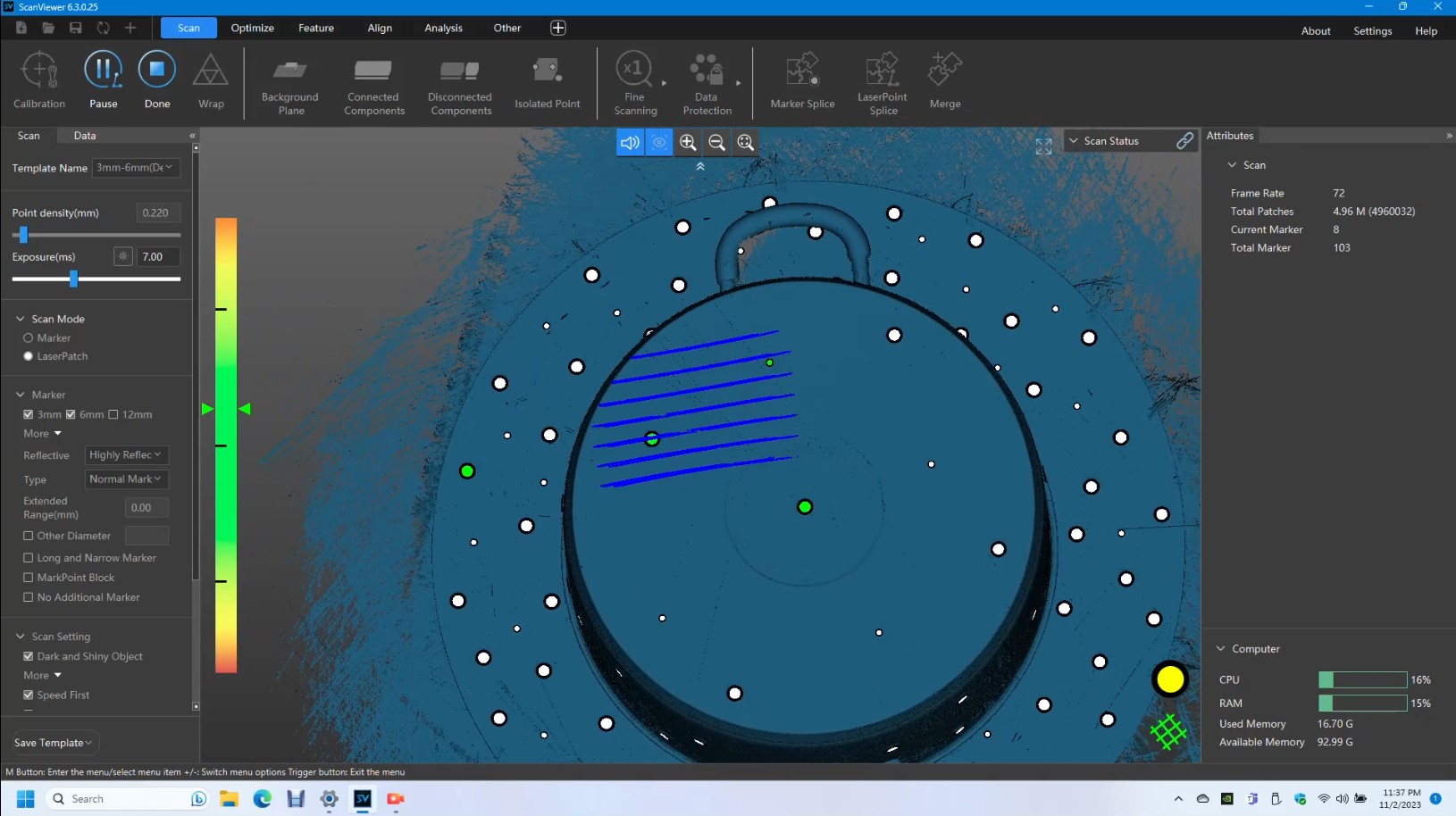Pause the current scan

pos(104,80)
